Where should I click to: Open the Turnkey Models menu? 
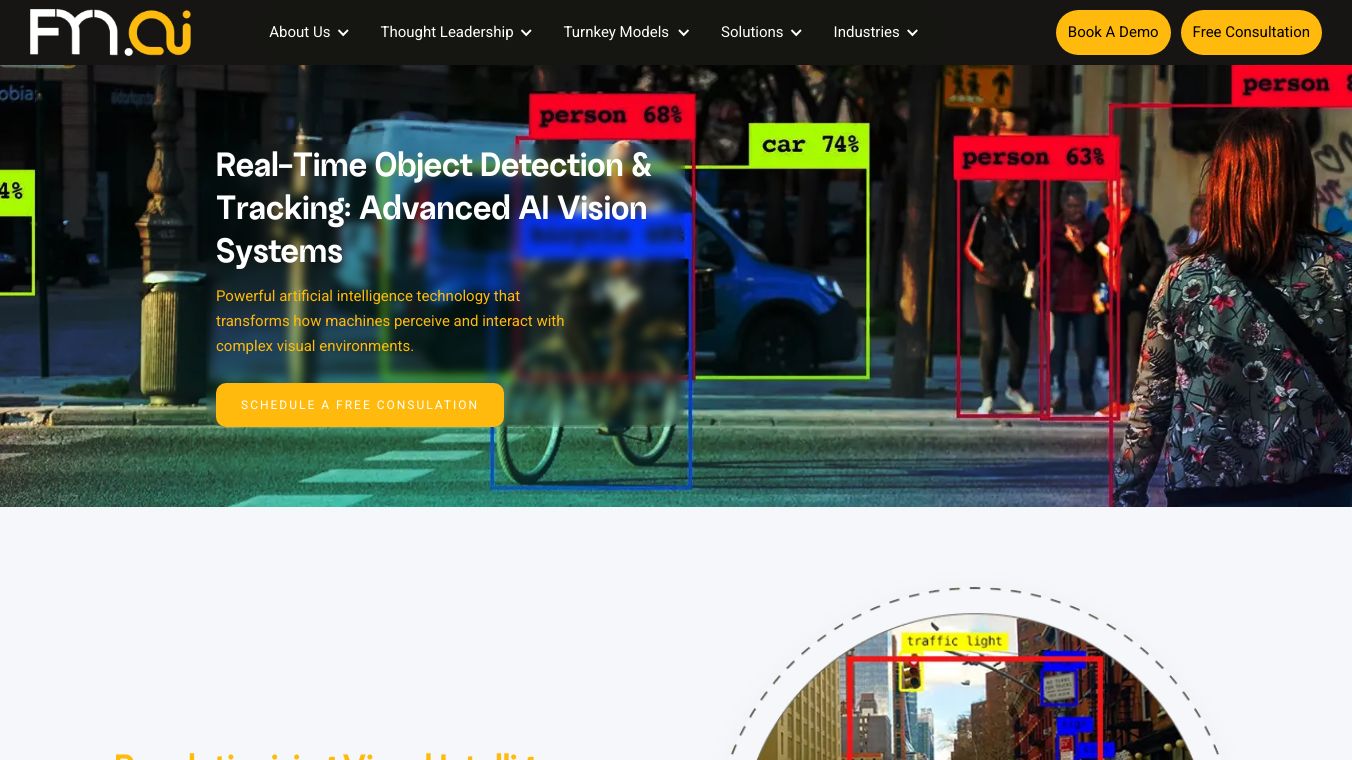pos(616,32)
